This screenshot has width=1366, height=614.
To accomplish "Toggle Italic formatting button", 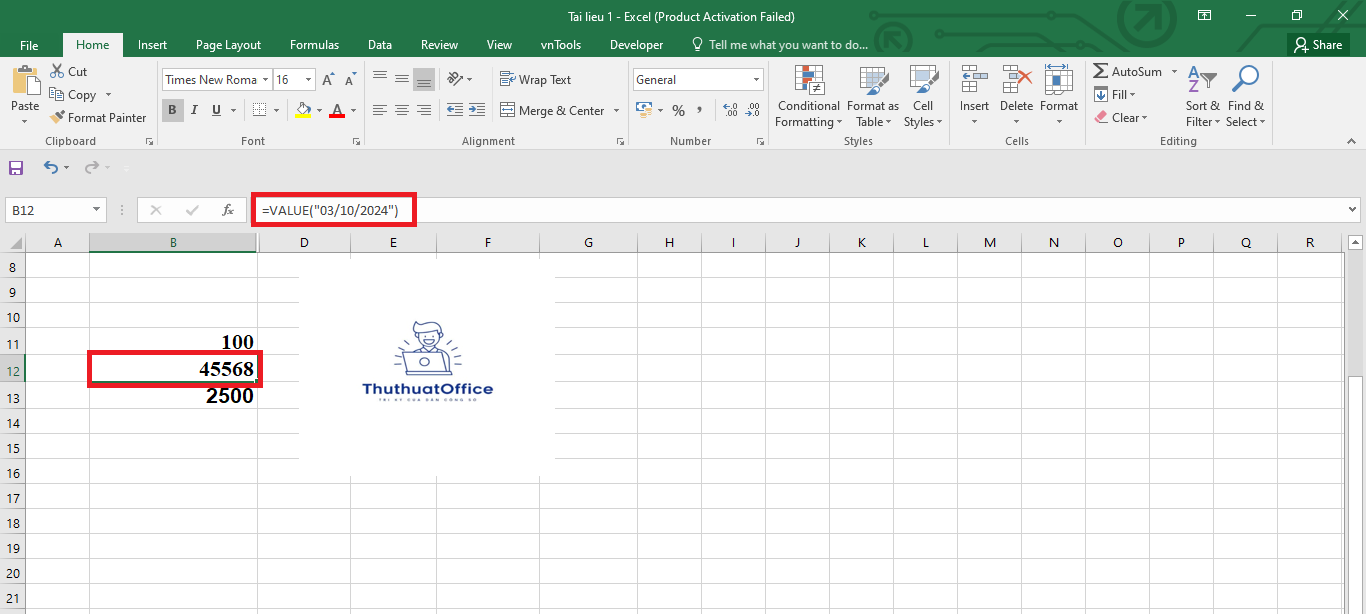I will 195,110.
